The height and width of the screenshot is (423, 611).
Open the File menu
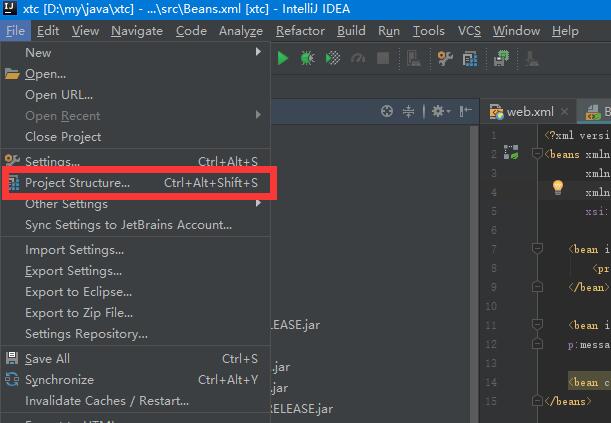[16, 31]
